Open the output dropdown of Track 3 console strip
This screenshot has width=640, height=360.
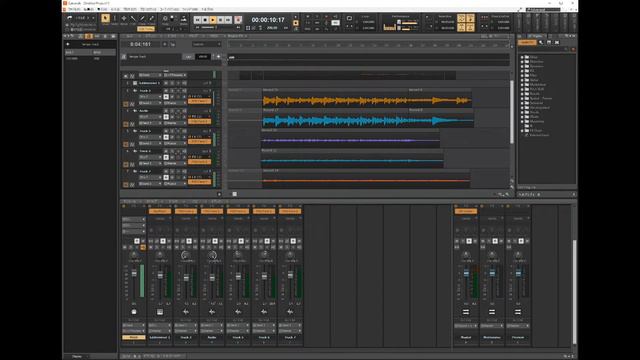186,331
